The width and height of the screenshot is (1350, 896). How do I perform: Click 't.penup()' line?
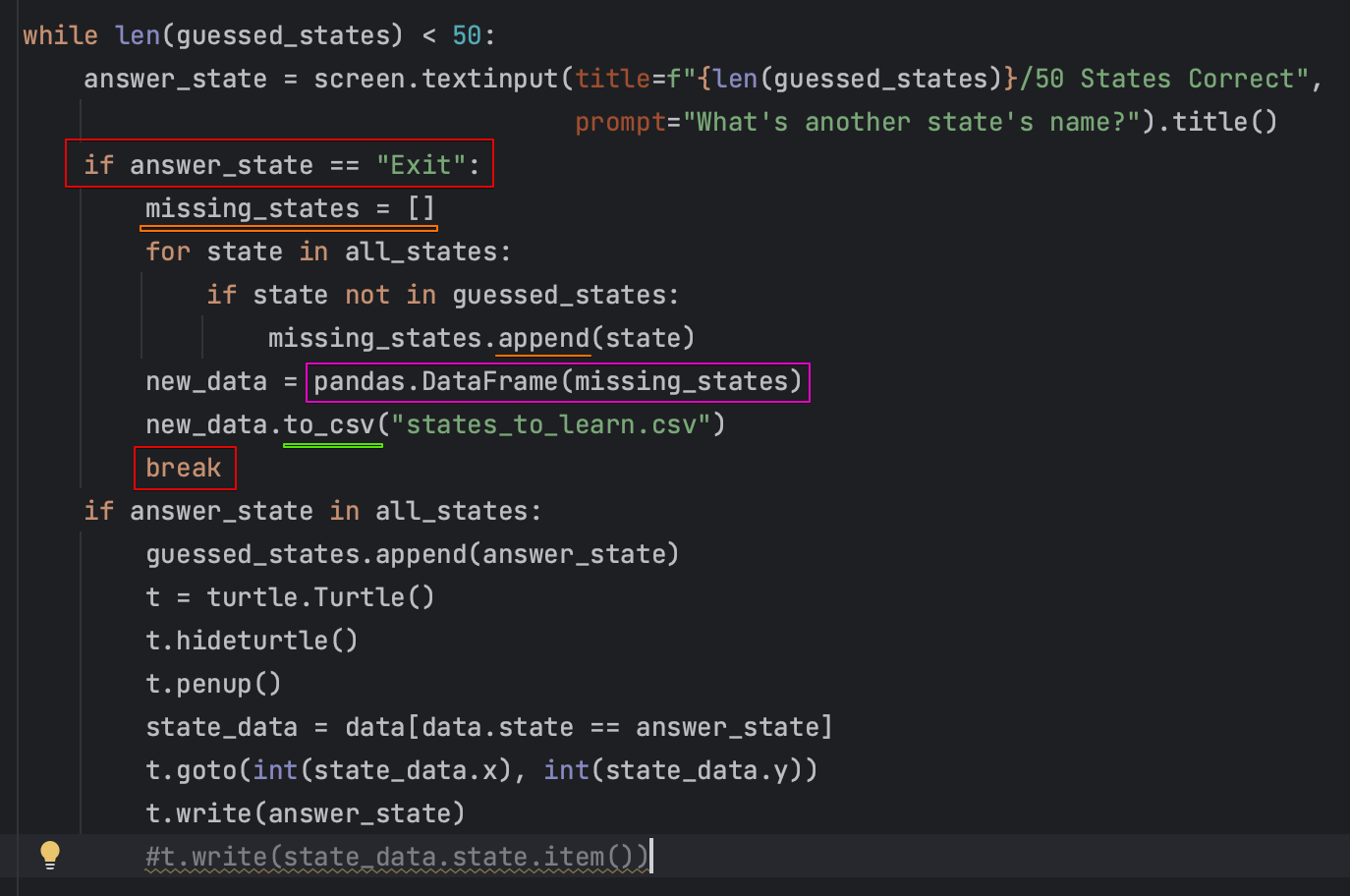(213, 685)
